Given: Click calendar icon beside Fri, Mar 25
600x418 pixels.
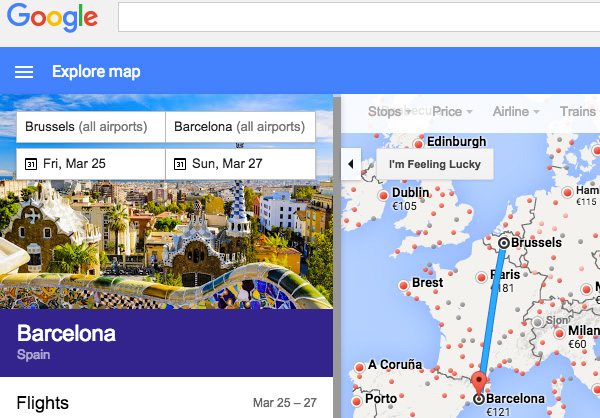Looking at the screenshot, I should click(31, 164).
